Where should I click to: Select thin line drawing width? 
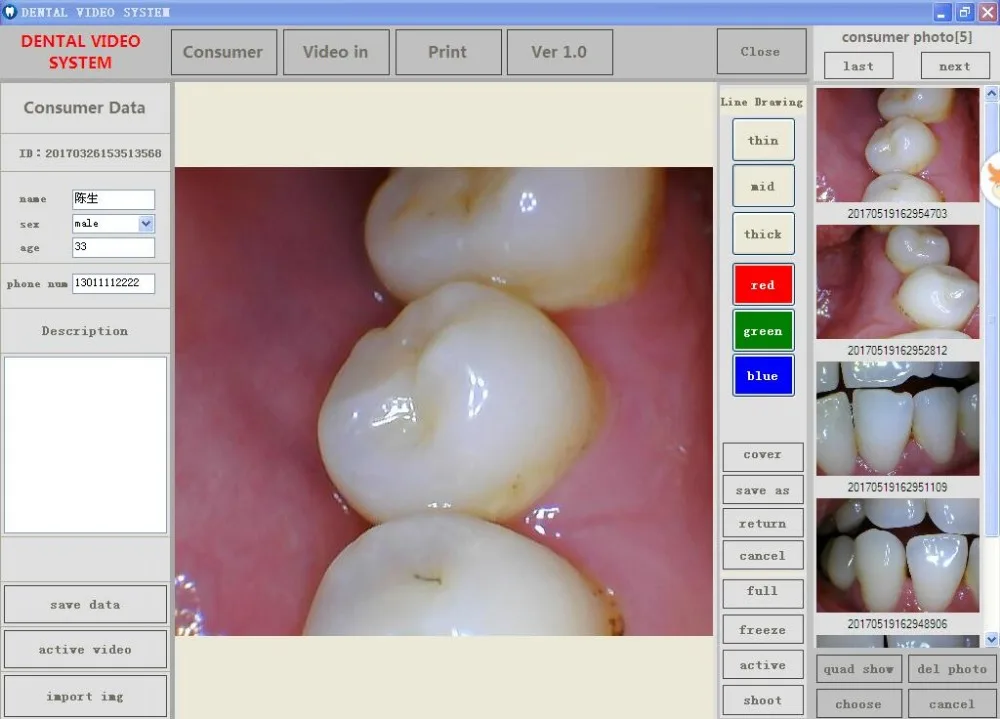coord(763,140)
